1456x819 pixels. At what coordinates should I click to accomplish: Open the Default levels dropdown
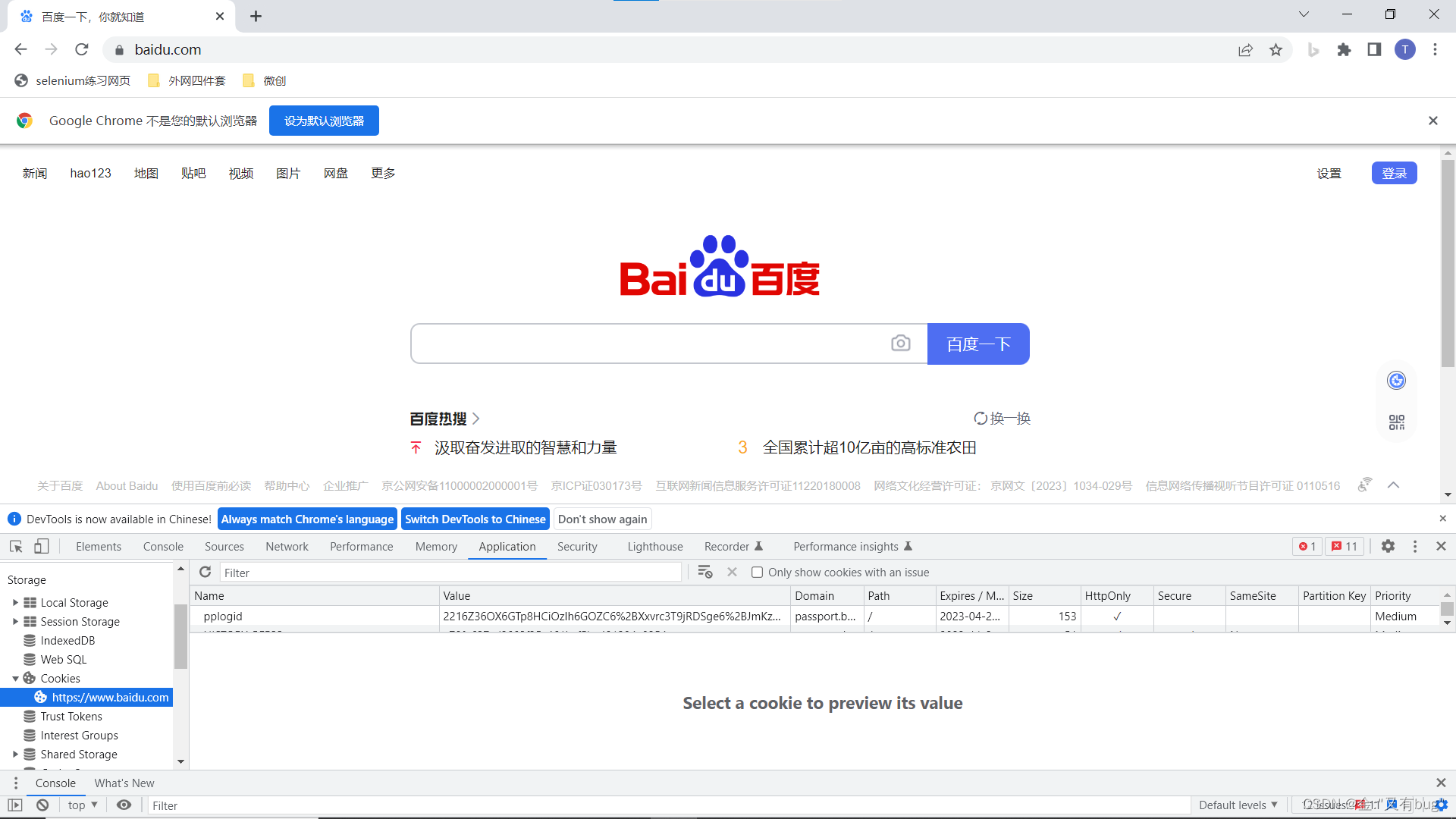(1238, 805)
